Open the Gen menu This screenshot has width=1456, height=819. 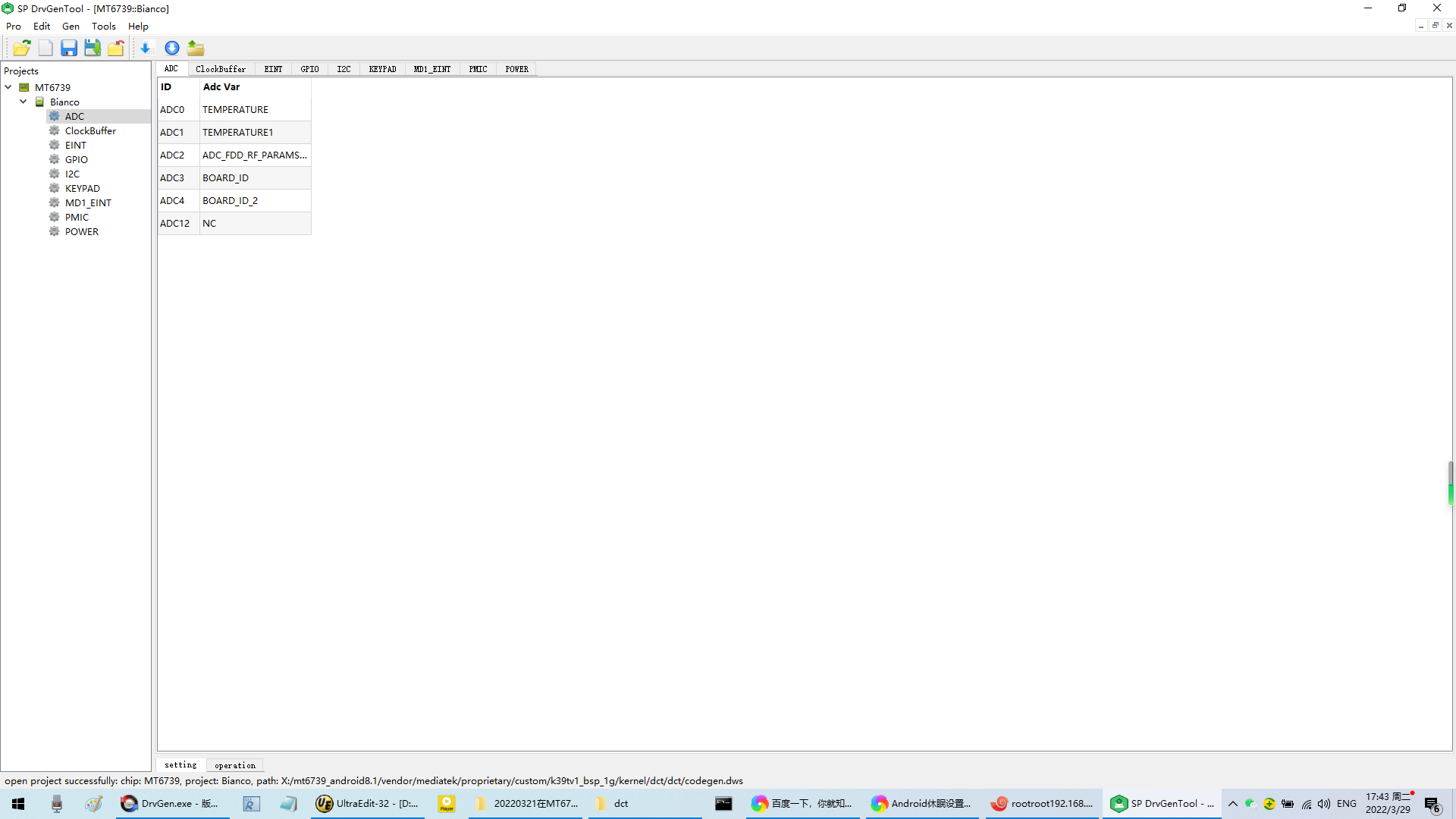71,26
